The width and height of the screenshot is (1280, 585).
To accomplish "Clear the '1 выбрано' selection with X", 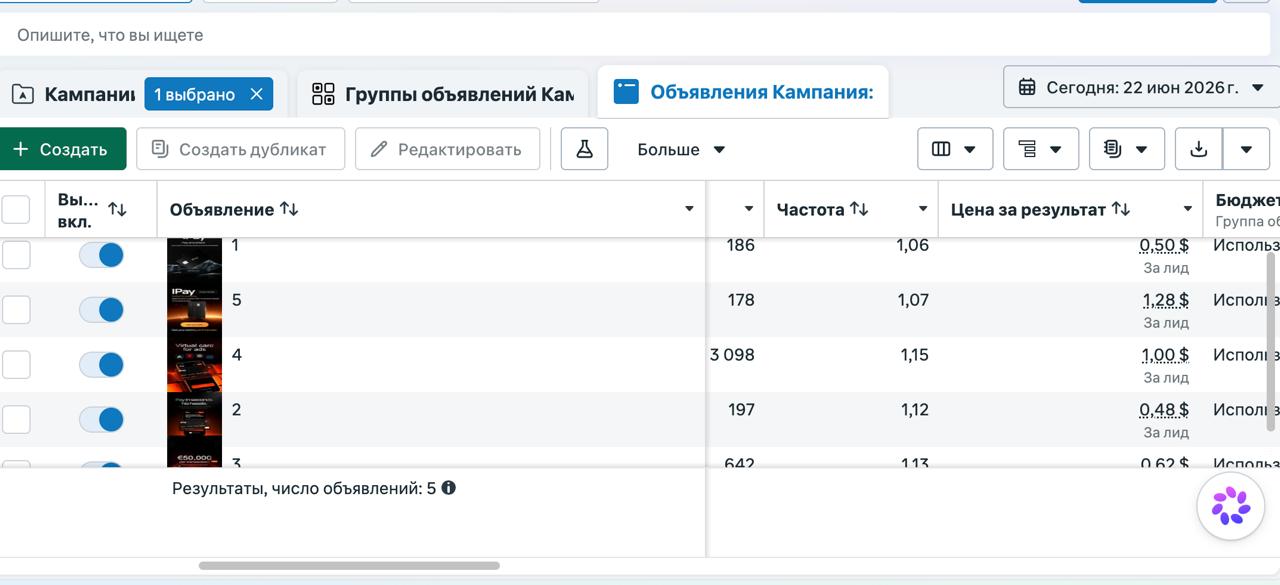I will (256, 94).
